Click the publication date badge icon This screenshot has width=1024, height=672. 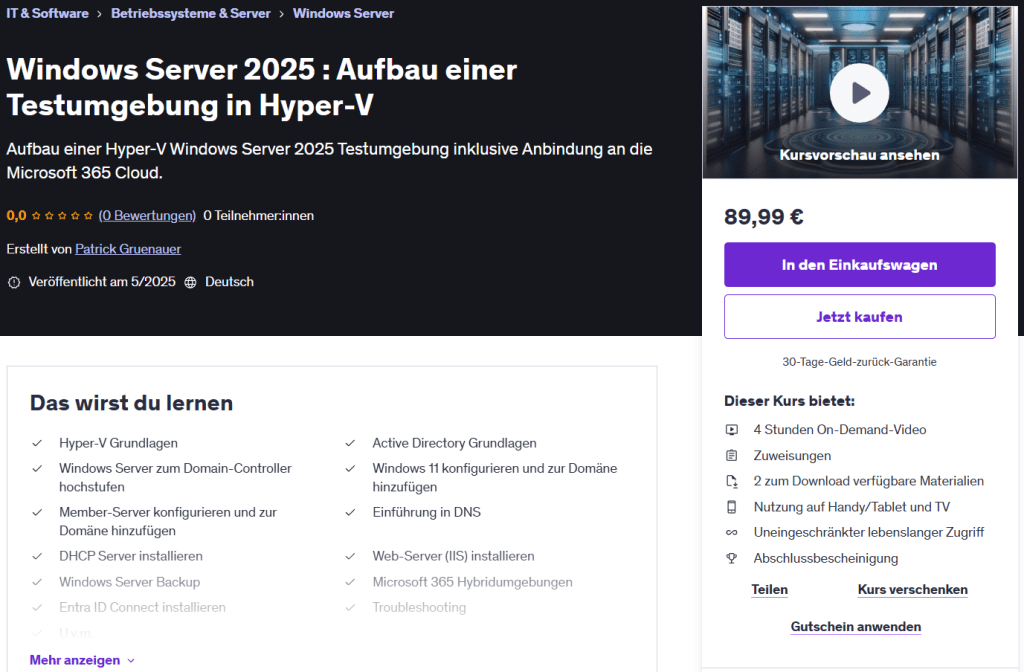14,283
